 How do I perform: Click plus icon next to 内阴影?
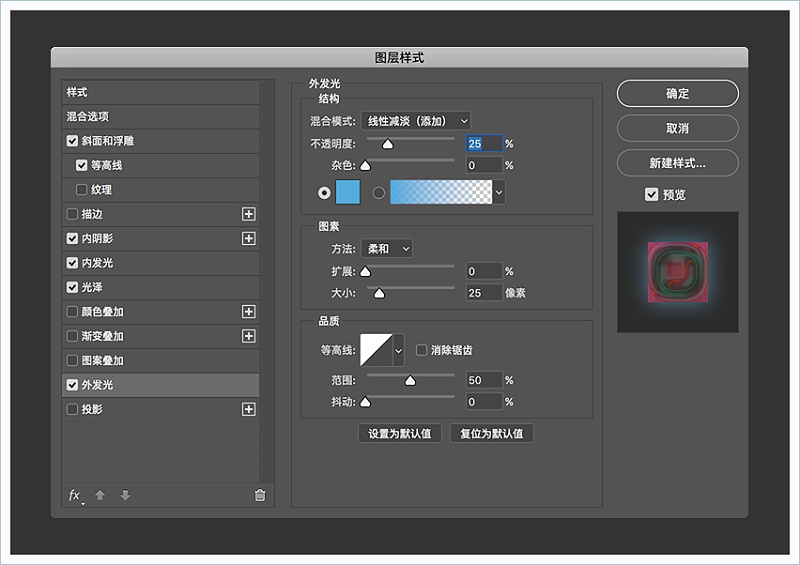[x=249, y=238]
